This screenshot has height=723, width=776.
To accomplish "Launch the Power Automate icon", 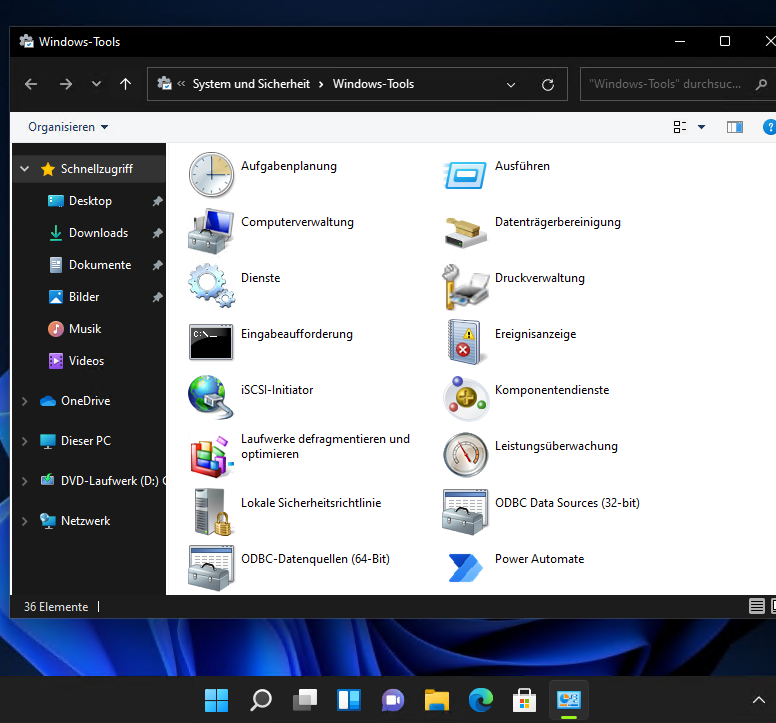I will [x=465, y=568].
